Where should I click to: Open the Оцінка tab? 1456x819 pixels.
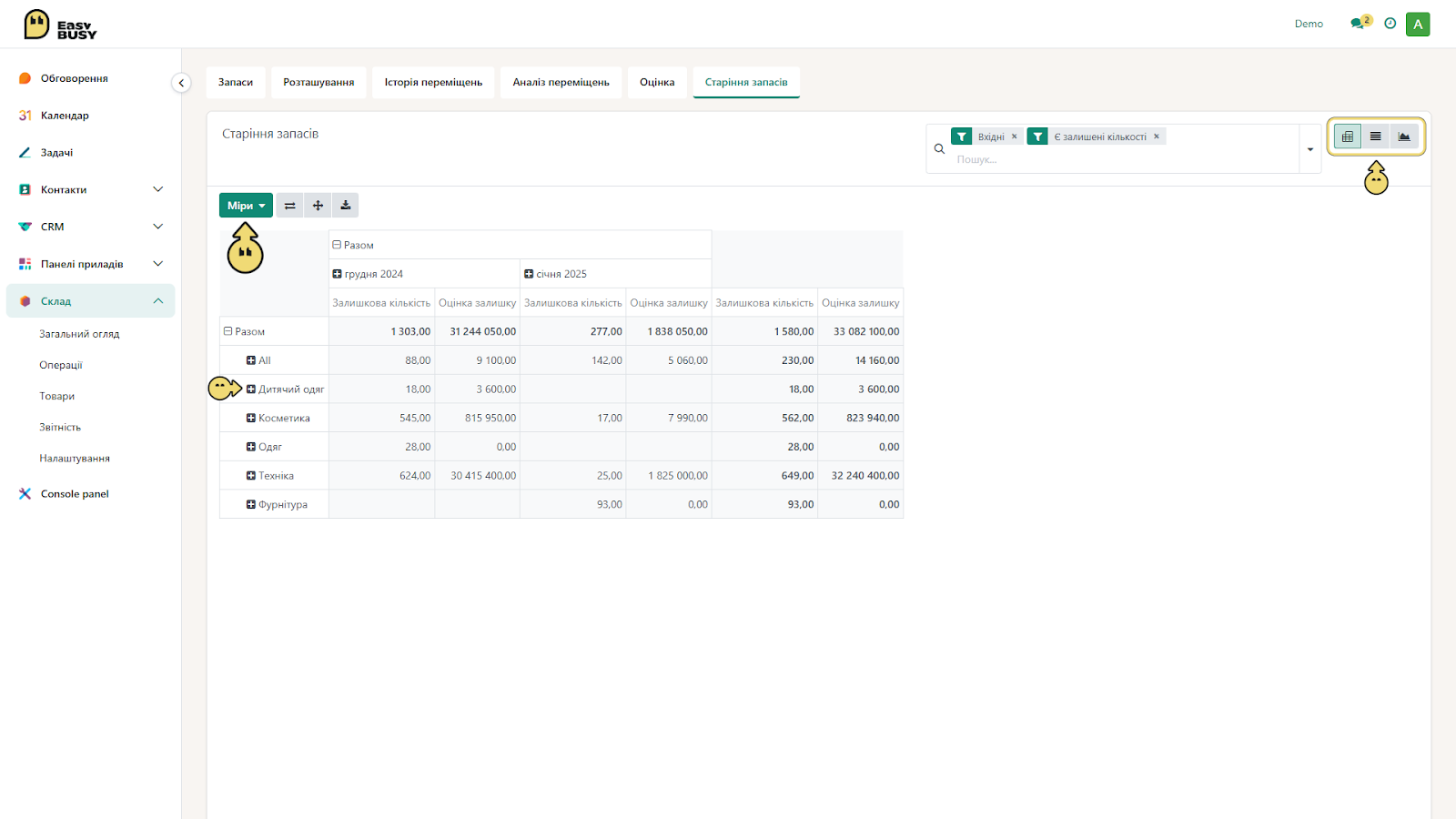click(x=657, y=82)
